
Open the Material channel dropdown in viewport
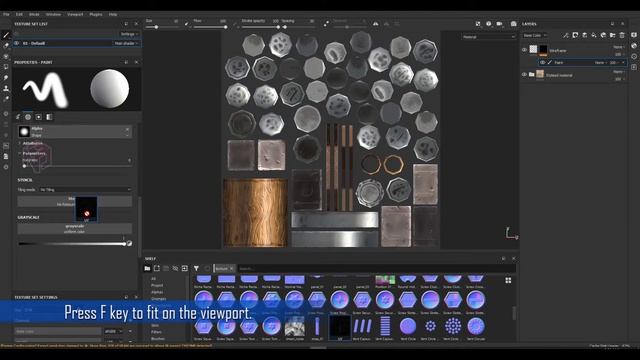(489, 37)
